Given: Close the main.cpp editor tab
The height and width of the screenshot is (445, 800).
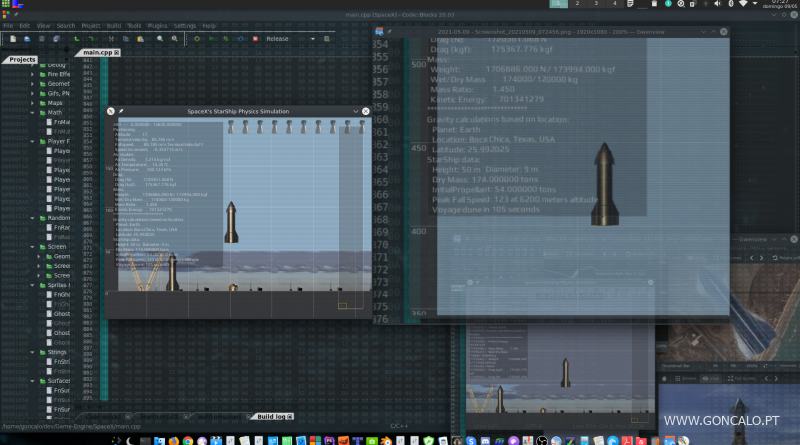Looking at the screenshot, I should [116, 52].
